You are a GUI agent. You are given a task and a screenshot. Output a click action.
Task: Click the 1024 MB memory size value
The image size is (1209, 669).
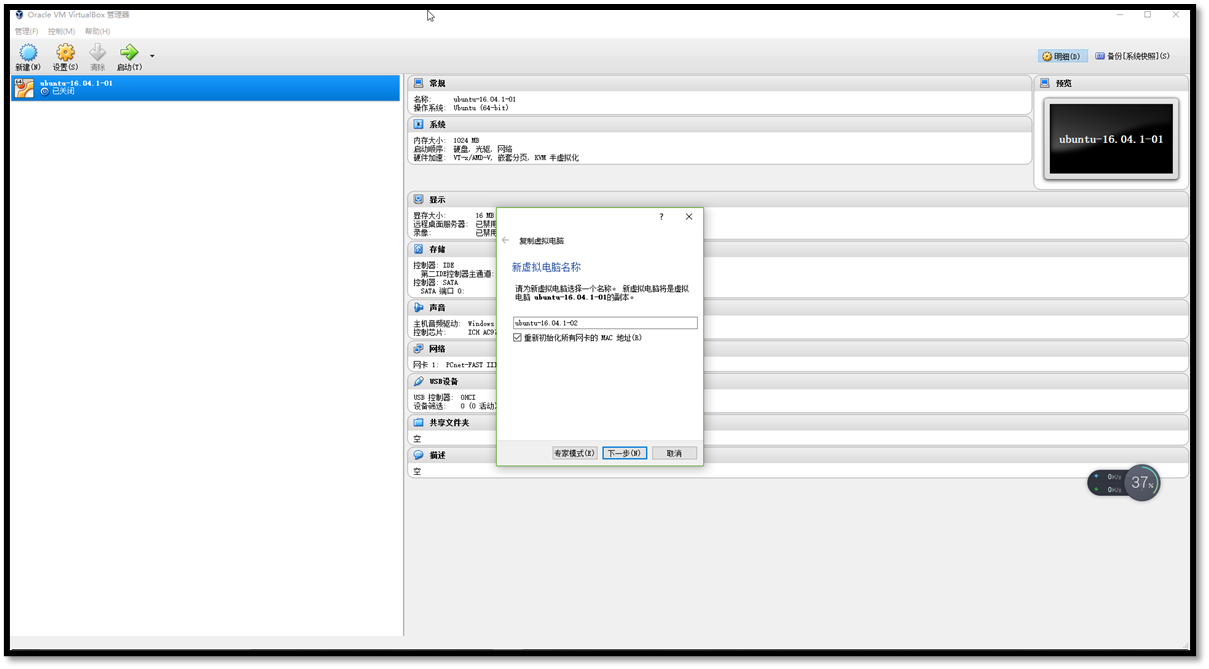tap(466, 141)
